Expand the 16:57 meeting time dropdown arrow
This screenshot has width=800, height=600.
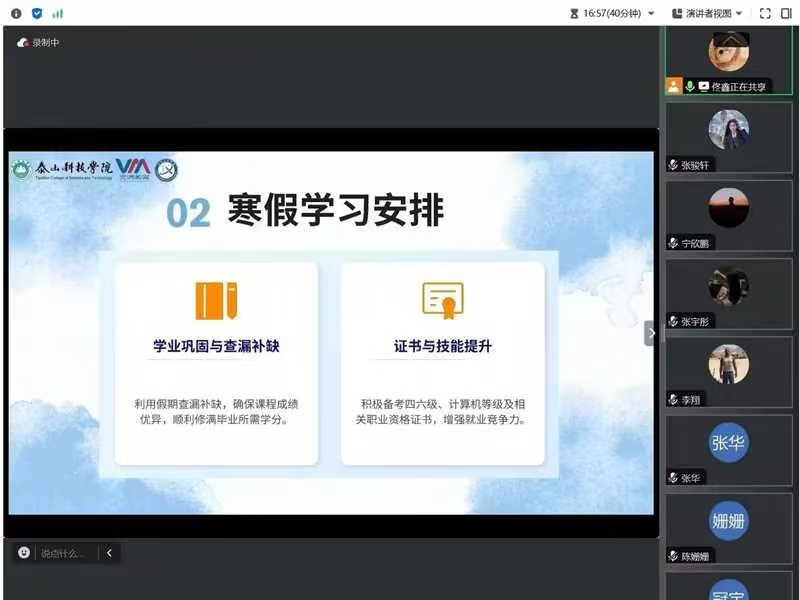pyautogui.click(x=652, y=13)
